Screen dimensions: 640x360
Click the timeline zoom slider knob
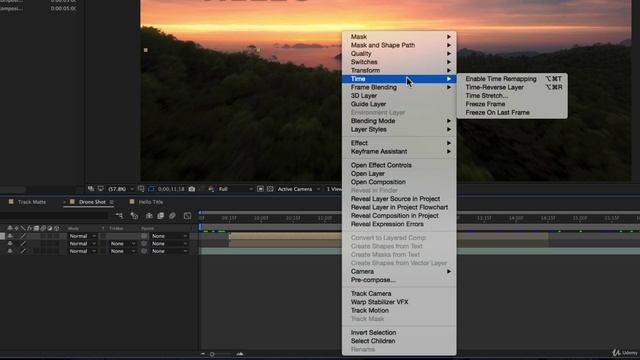pos(212,354)
